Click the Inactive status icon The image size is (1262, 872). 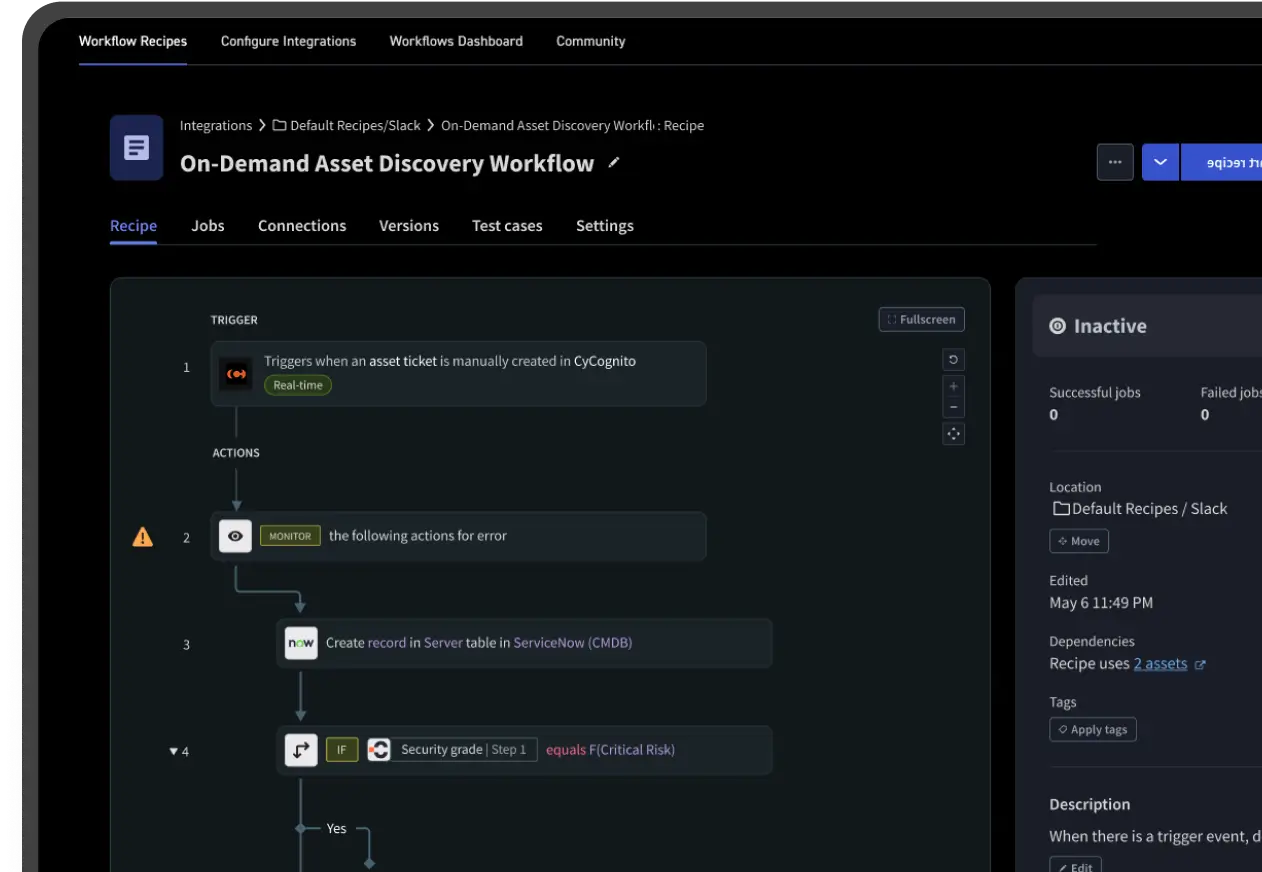(x=1057, y=326)
